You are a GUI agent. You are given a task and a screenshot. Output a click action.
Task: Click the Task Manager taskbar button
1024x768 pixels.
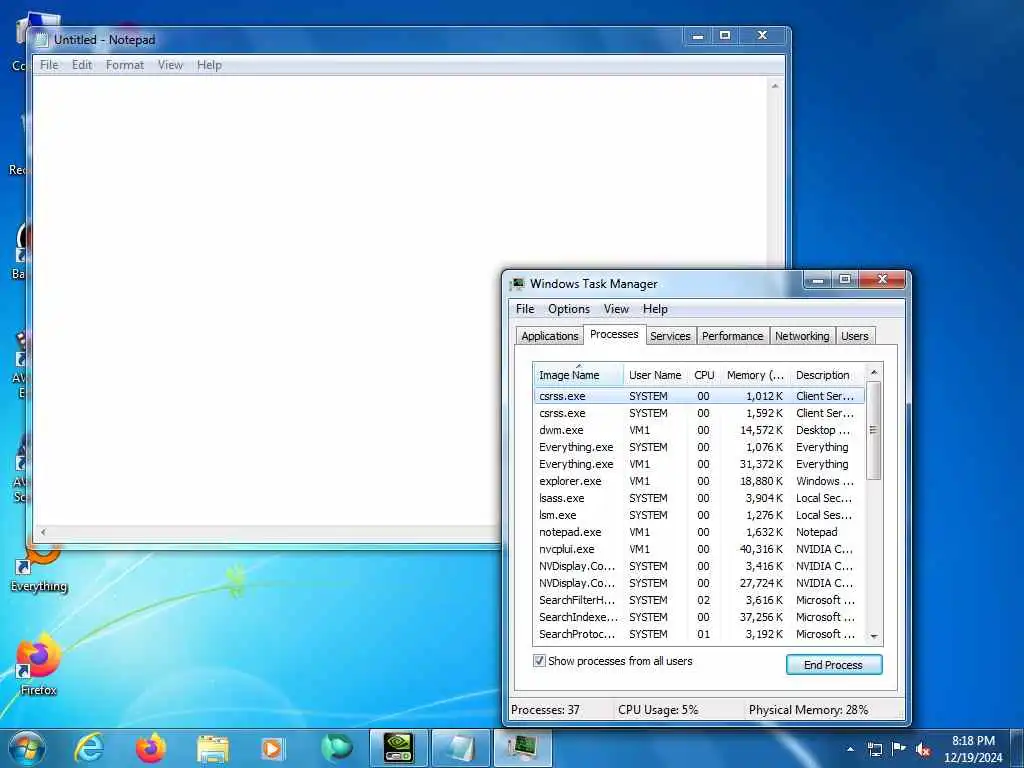tap(522, 748)
